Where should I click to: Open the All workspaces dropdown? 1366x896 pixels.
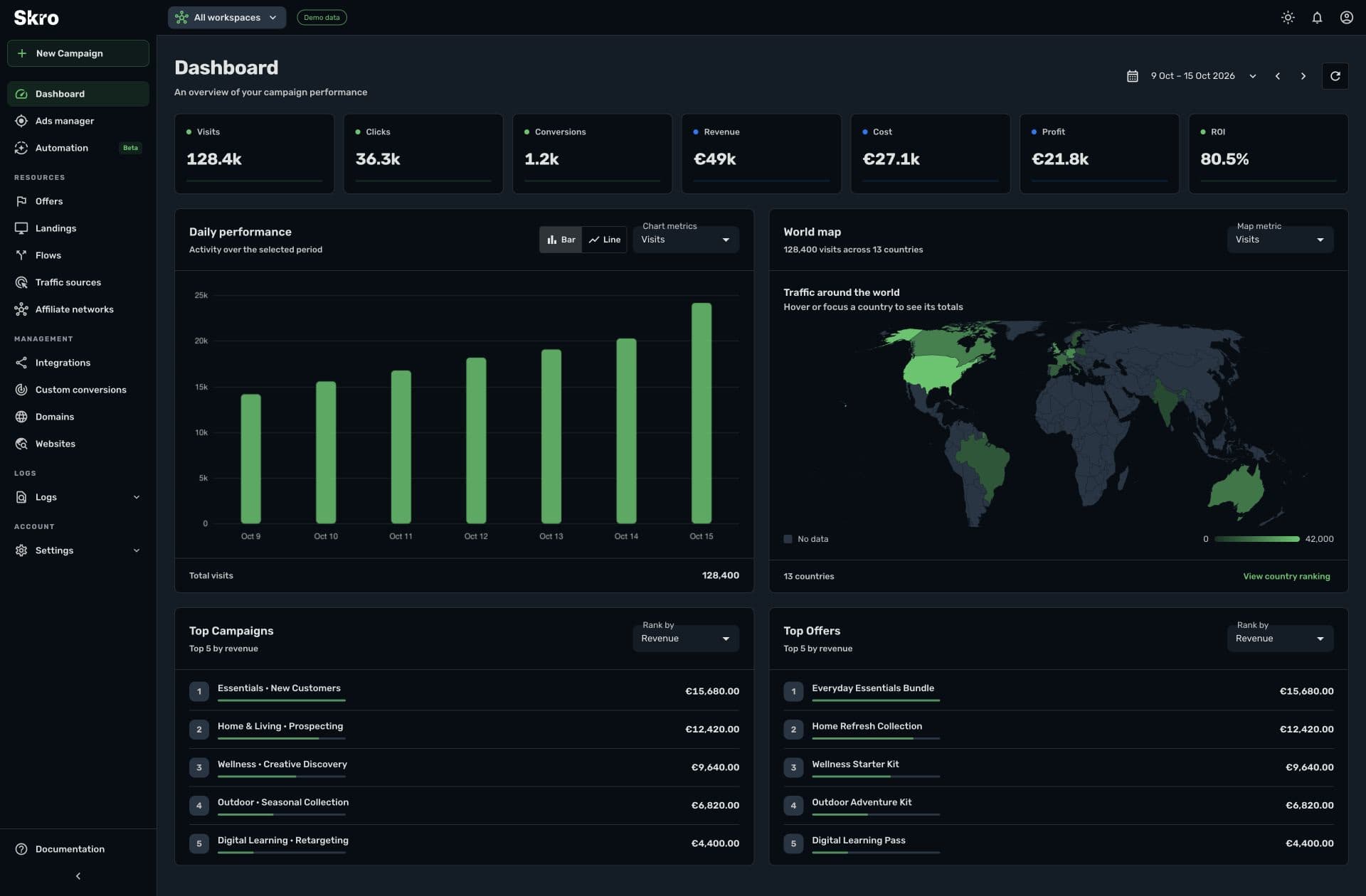pyautogui.click(x=227, y=18)
